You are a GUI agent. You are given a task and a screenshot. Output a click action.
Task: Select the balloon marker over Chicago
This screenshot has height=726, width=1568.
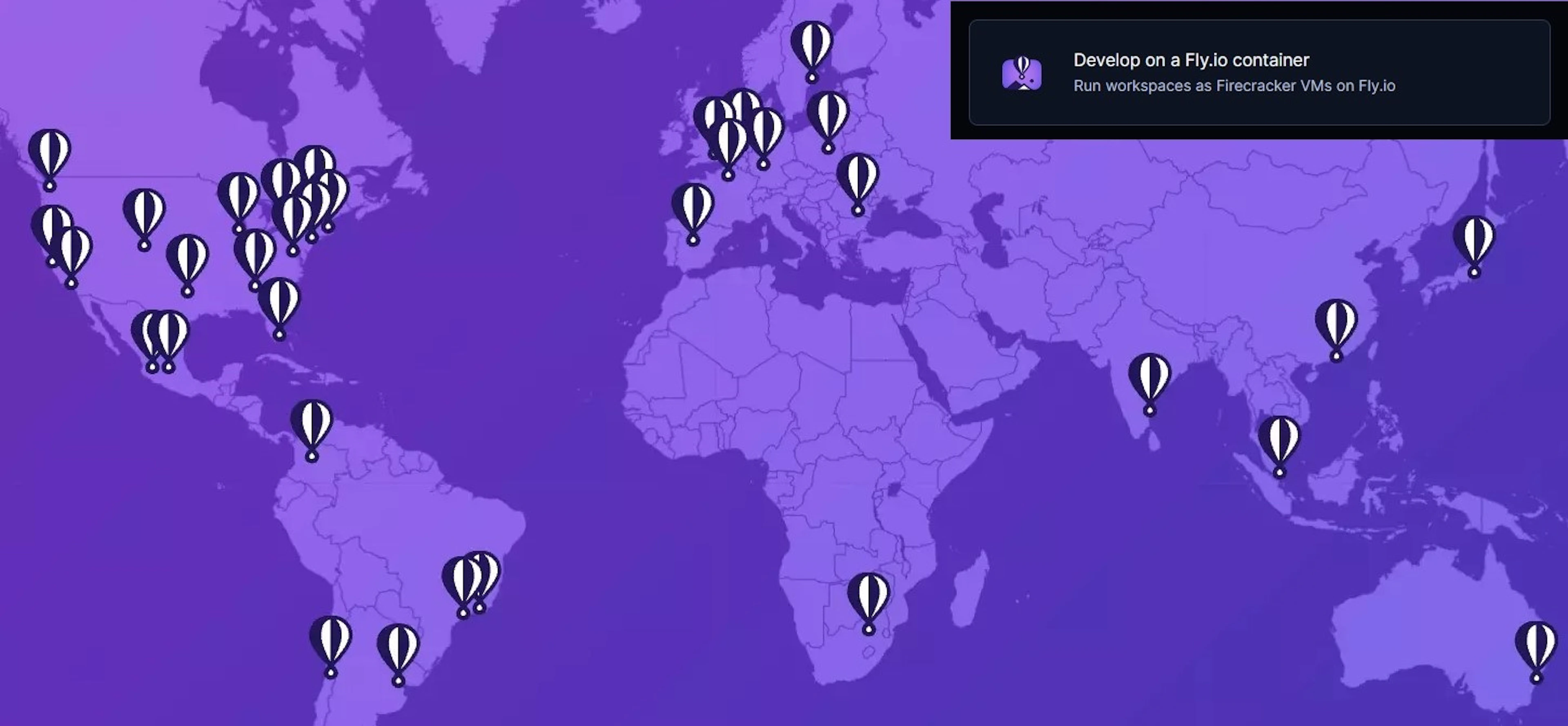click(238, 203)
